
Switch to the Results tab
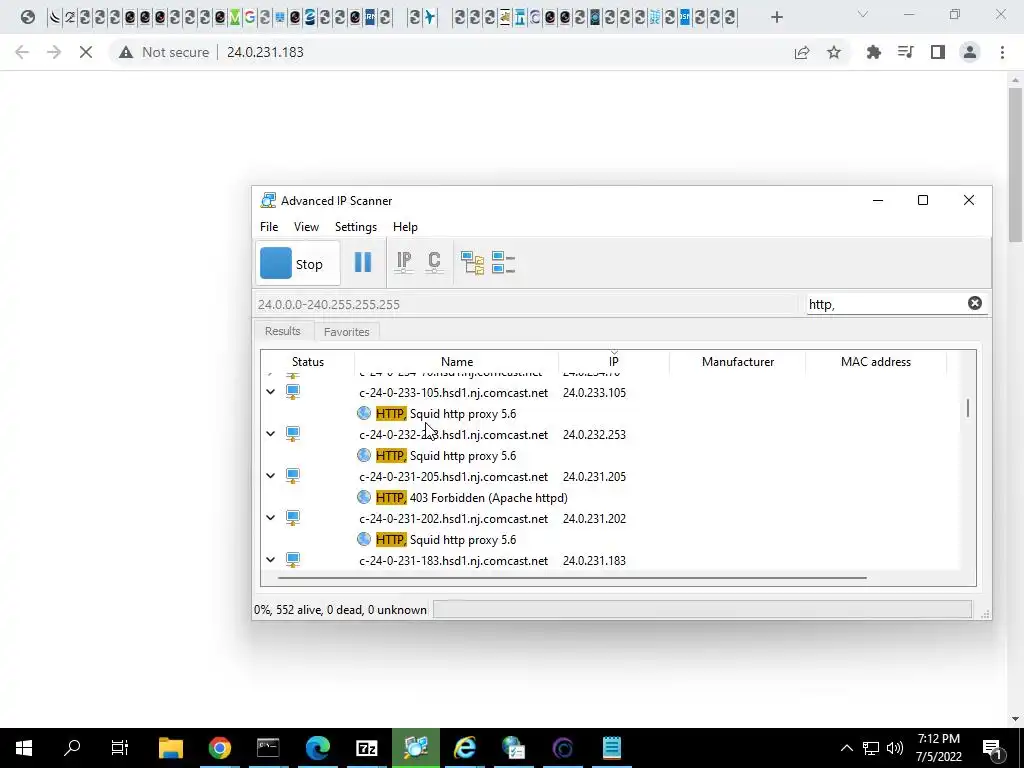click(283, 331)
